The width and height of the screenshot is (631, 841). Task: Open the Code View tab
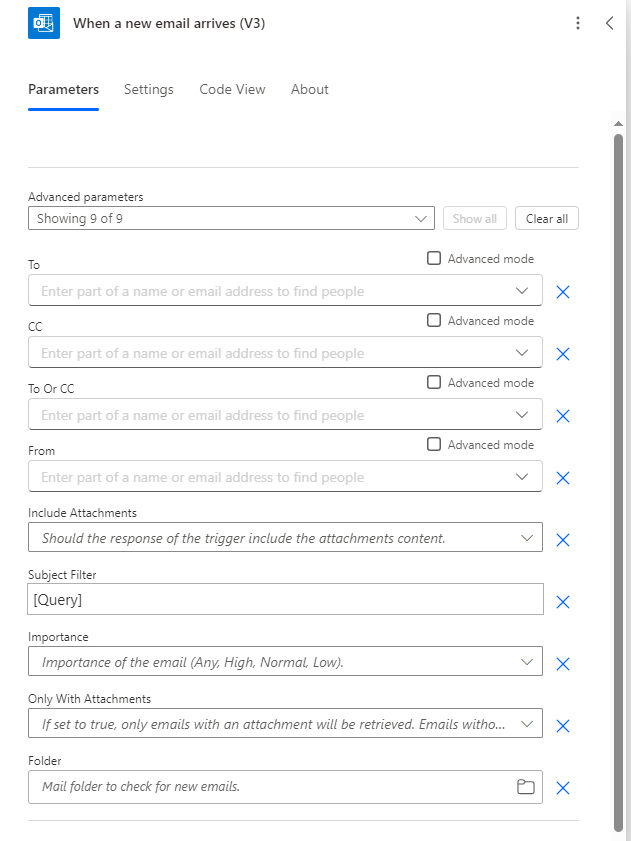click(x=232, y=89)
